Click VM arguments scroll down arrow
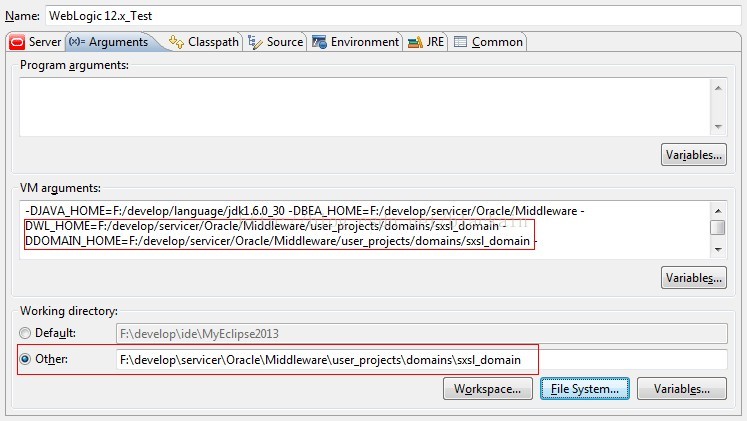Screen dimensions: 747x421 pyautogui.click(x=718, y=250)
